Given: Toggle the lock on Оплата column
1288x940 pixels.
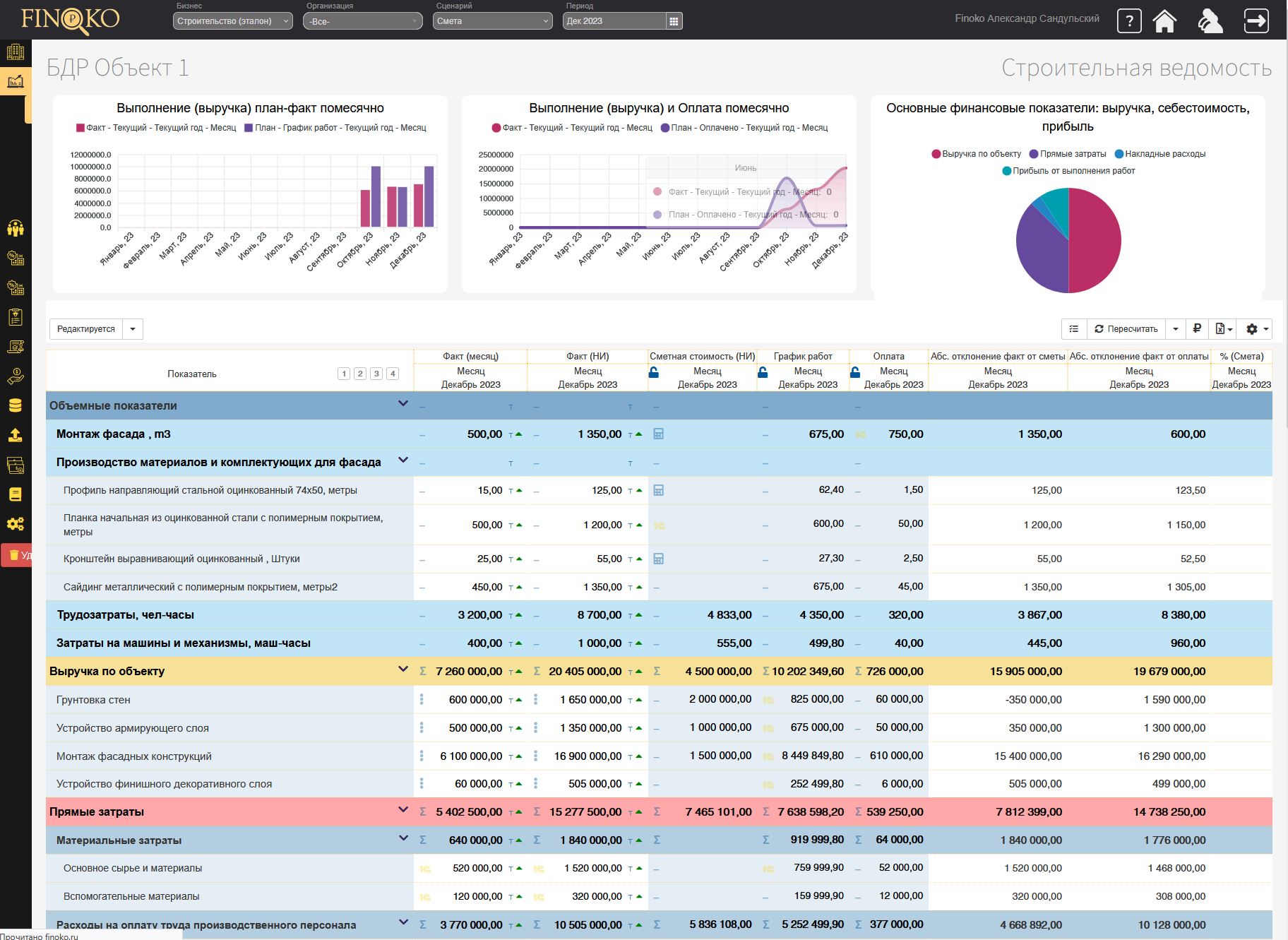Looking at the screenshot, I should (855, 372).
